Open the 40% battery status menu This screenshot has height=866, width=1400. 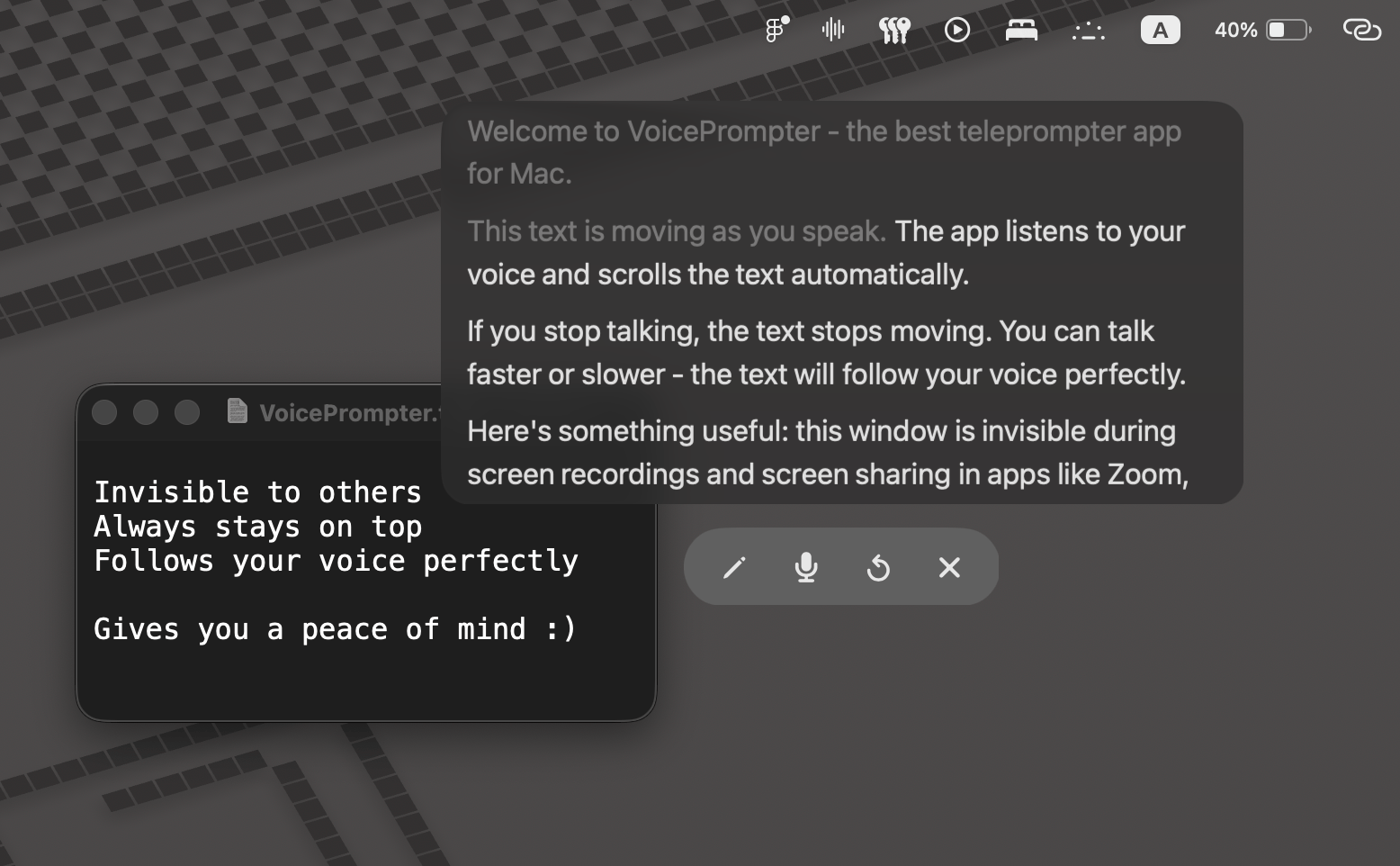pyautogui.click(x=1263, y=30)
